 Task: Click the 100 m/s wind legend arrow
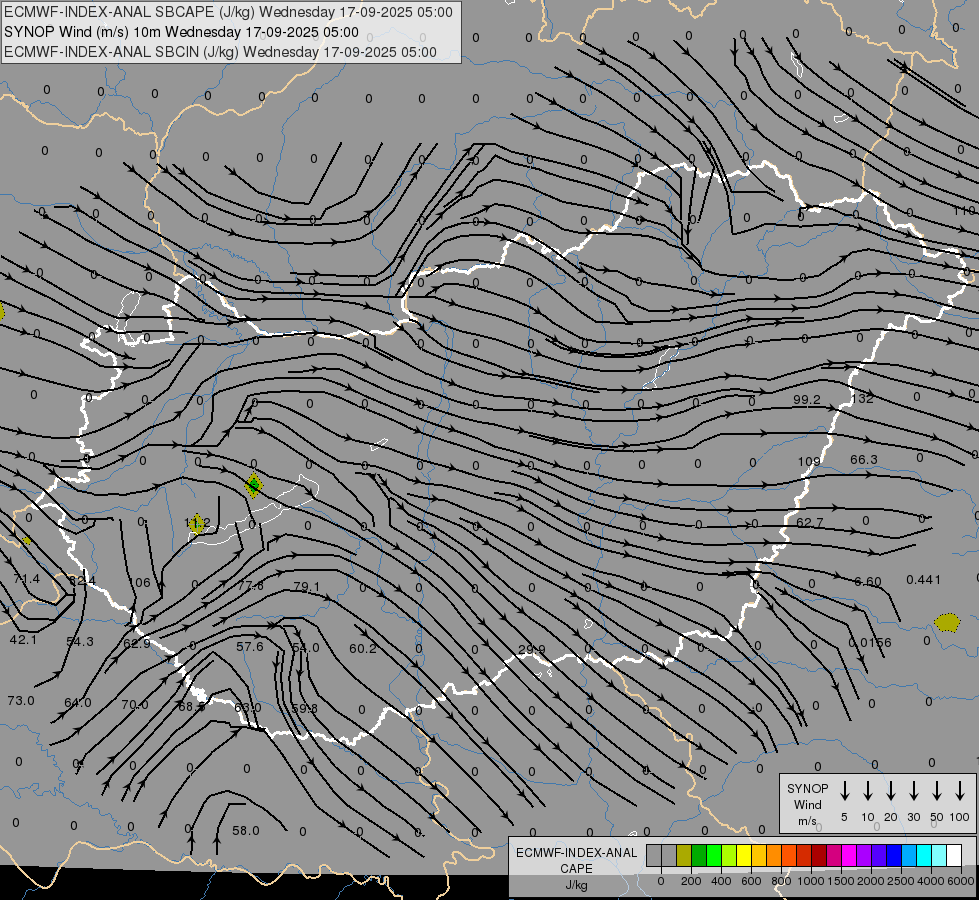click(960, 791)
